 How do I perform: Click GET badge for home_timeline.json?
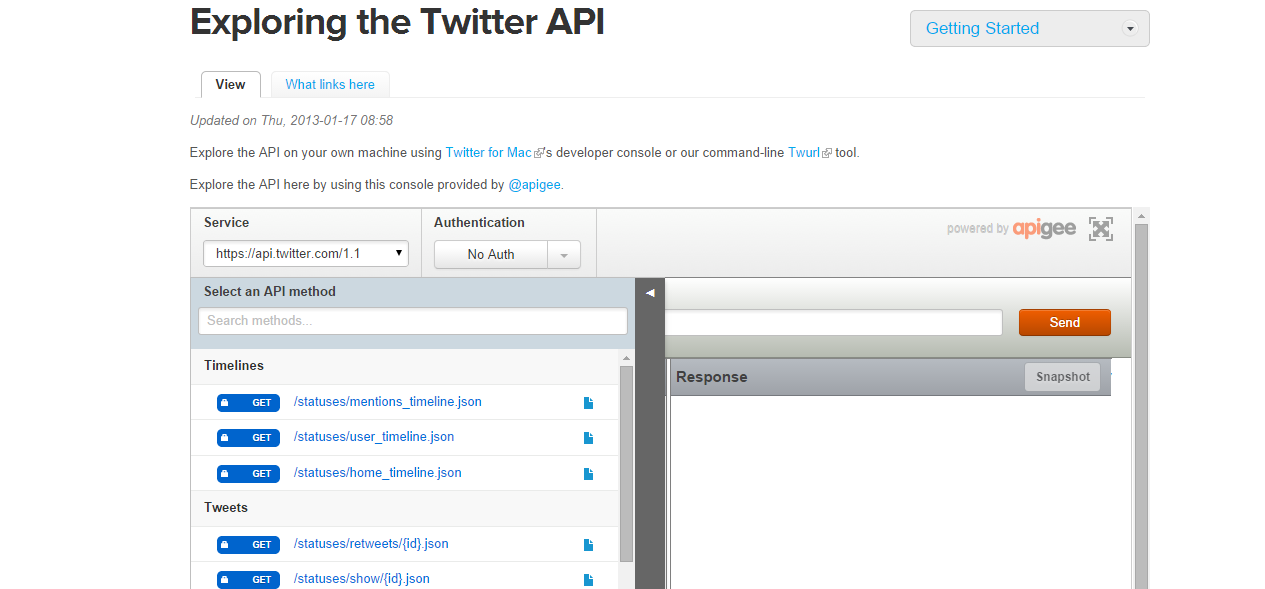click(x=248, y=474)
